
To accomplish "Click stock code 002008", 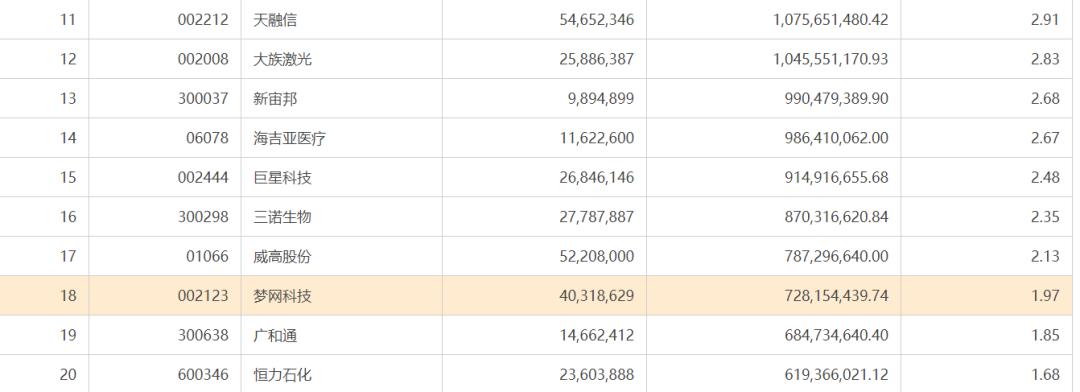I will [x=202, y=59].
